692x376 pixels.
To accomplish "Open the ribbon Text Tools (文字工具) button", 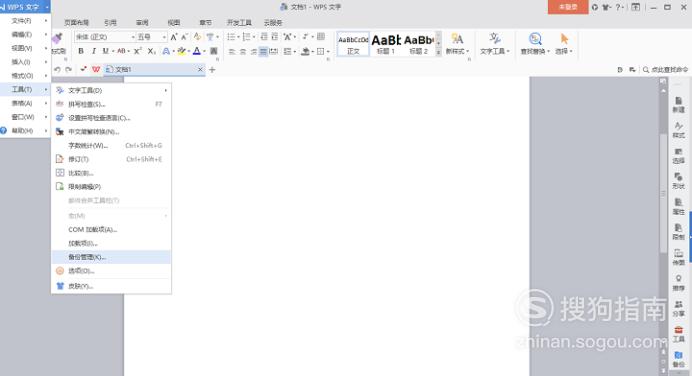I will coord(494,44).
